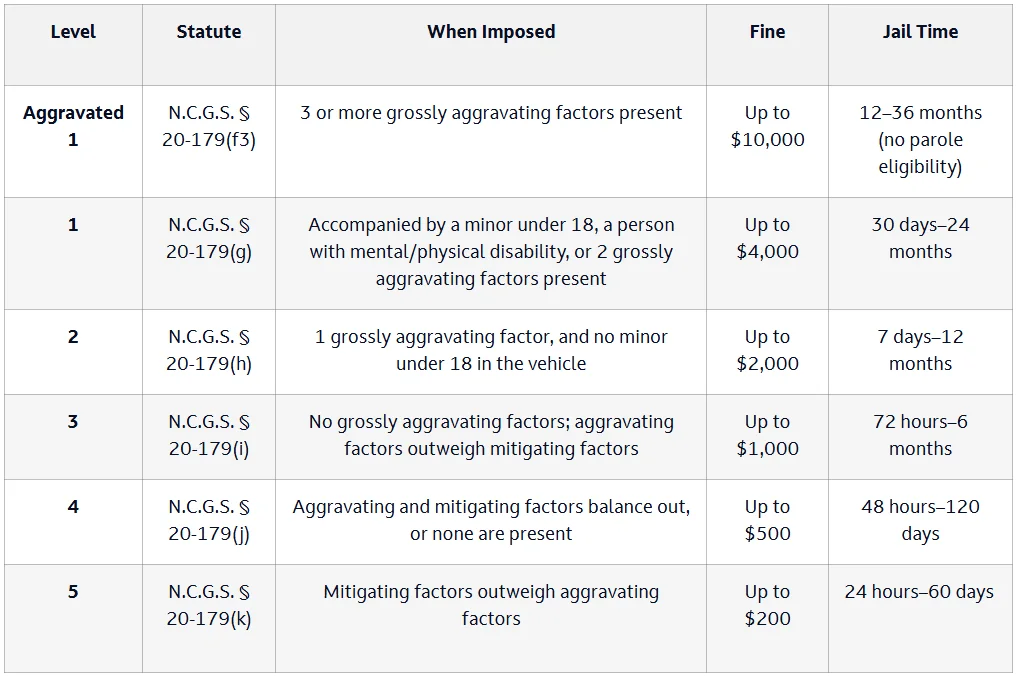The height and width of the screenshot is (676, 1016).
Task: Select statute N.C.G.S. § 20-179(i) cell
Action: pyautogui.click(x=209, y=437)
